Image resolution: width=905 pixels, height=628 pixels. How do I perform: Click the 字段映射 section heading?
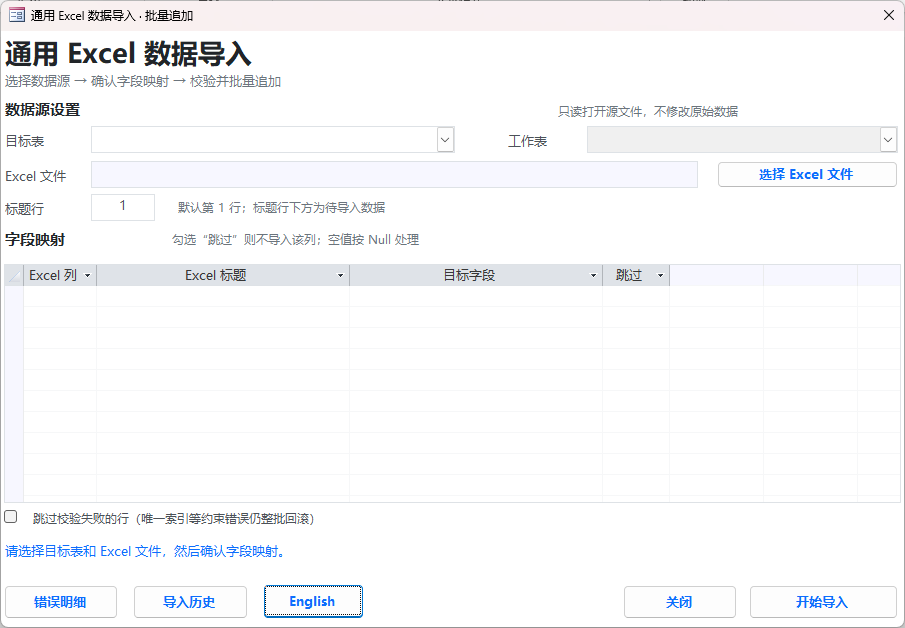pos(35,240)
